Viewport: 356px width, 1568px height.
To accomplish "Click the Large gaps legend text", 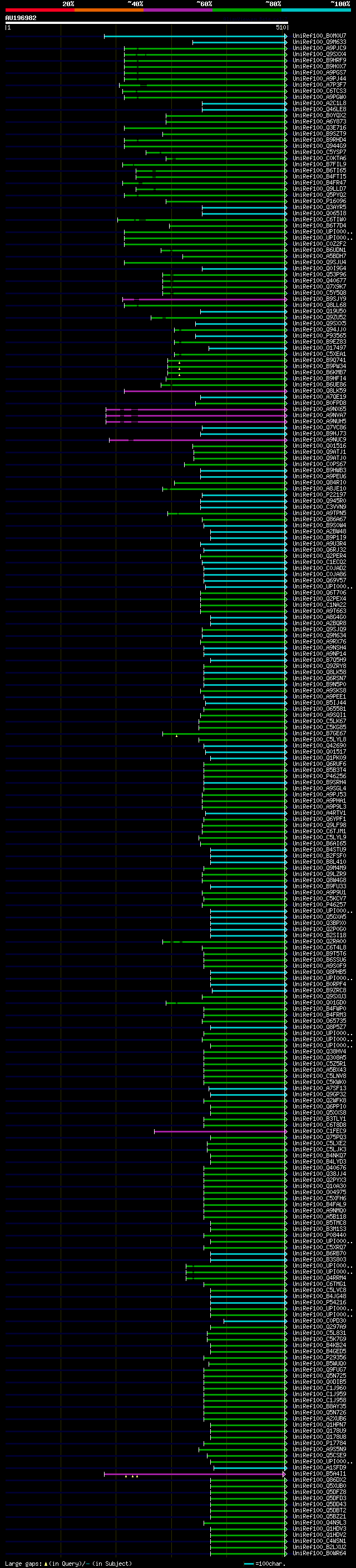I will click(23, 1564).
